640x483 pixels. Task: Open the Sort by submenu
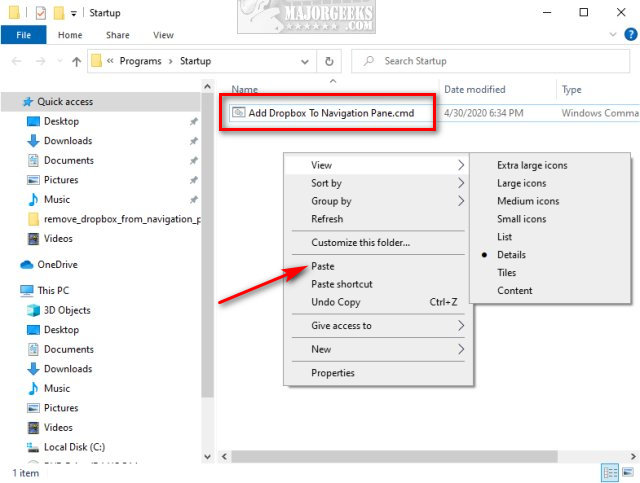(378, 183)
